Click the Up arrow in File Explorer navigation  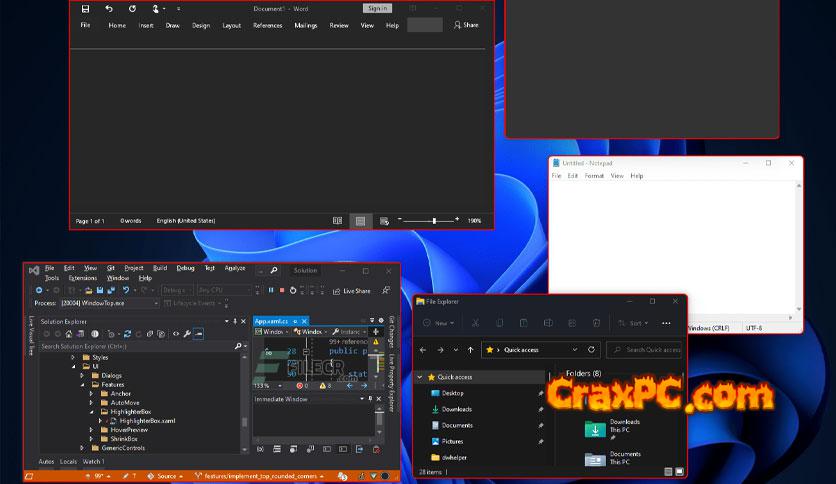[470, 350]
